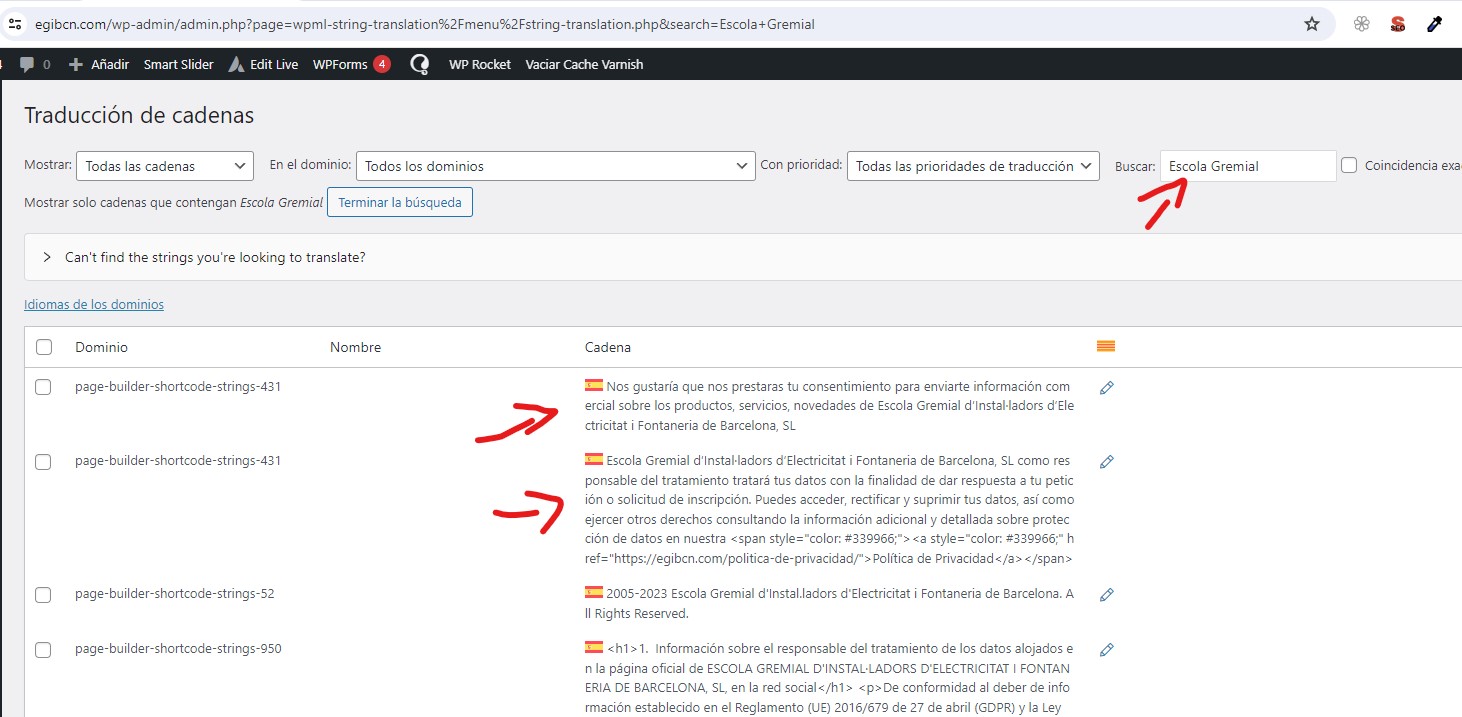Click the 'page-builder-shortcode-strings-52' domain text
Image resolution: width=1462 pixels, height=717 pixels.
tap(175, 593)
